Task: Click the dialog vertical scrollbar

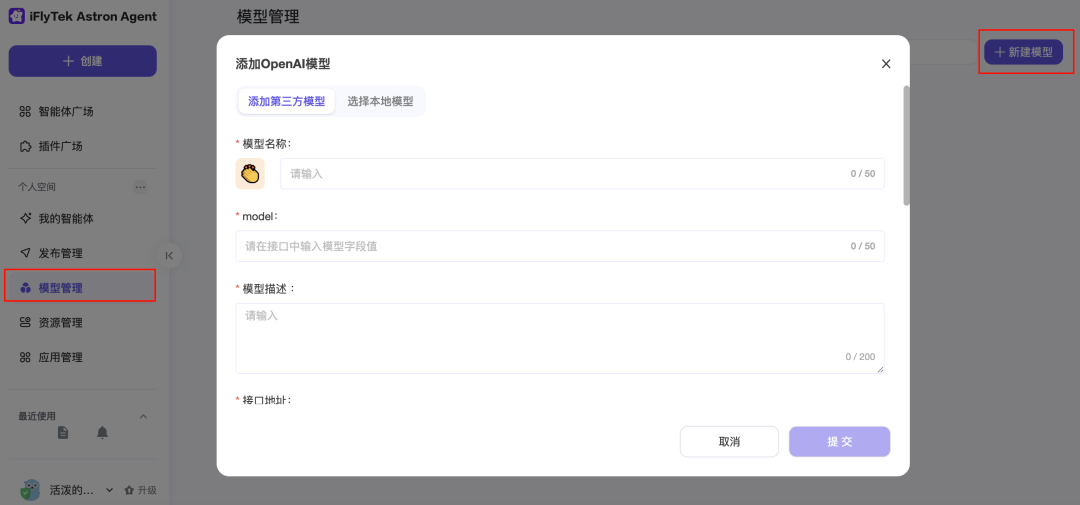Action: (906, 145)
